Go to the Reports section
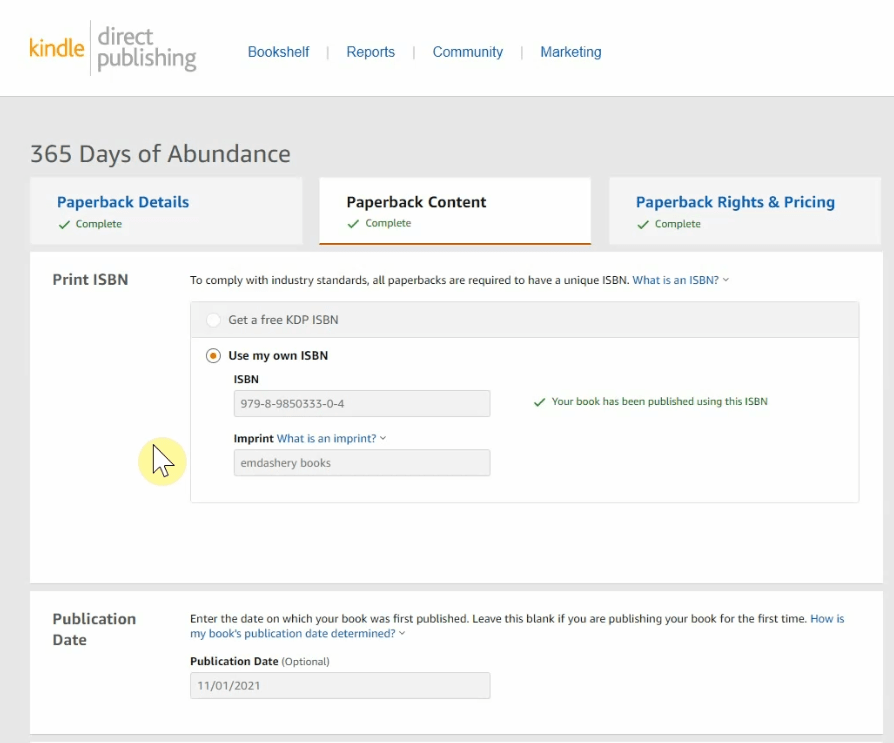Screen dimensions: 894x743 point(371,51)
